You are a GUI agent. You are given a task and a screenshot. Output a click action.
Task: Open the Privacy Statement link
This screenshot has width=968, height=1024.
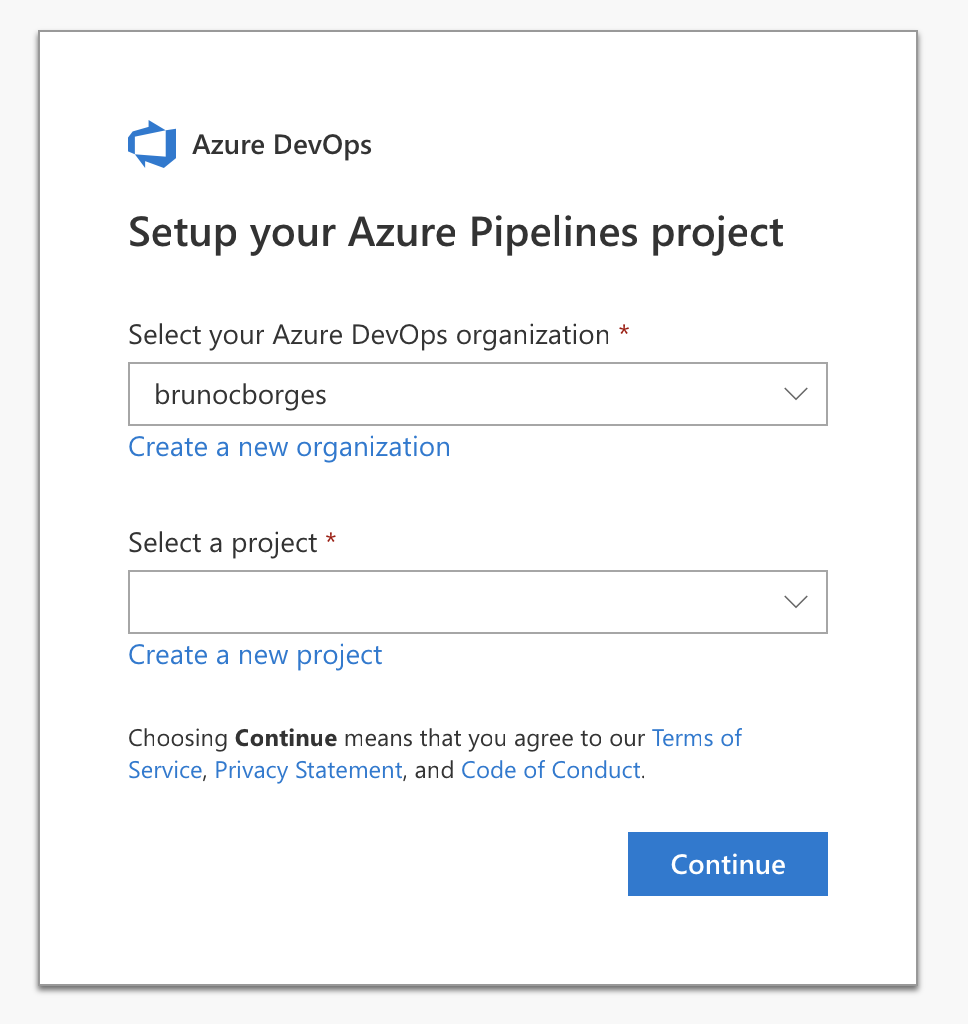(x=308, y=770)
